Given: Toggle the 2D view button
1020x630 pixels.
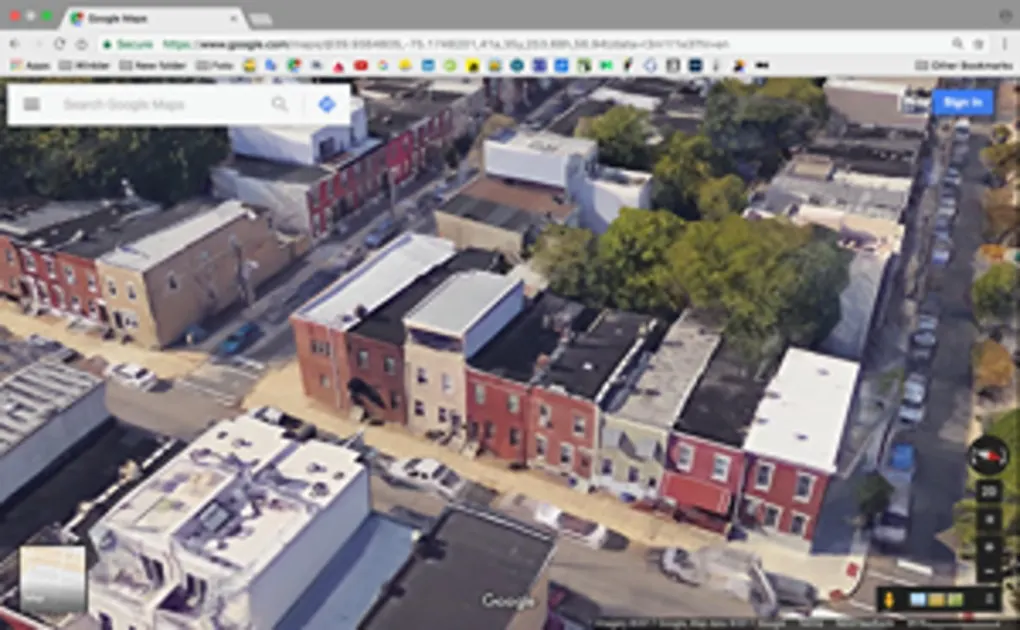Looking at the screenshot, I should click(988, 492).
